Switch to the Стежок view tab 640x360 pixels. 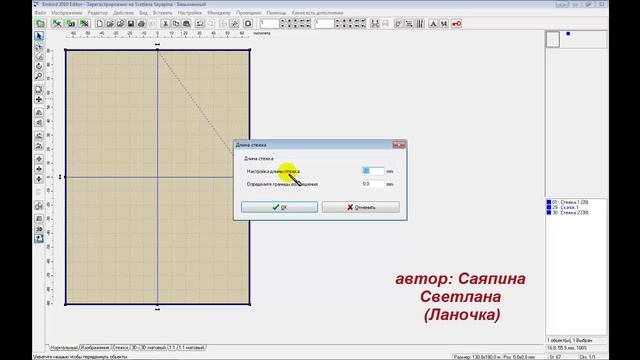tap(120, 348)
